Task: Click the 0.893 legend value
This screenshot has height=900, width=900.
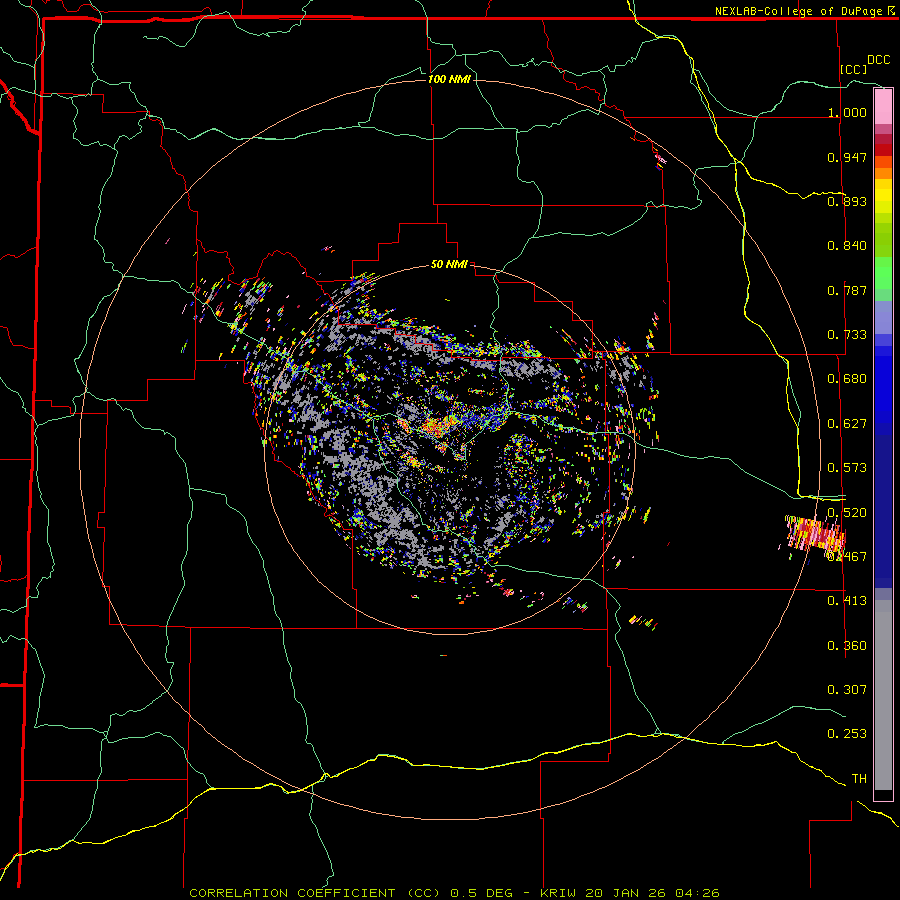Action: [x=847, y=201]
